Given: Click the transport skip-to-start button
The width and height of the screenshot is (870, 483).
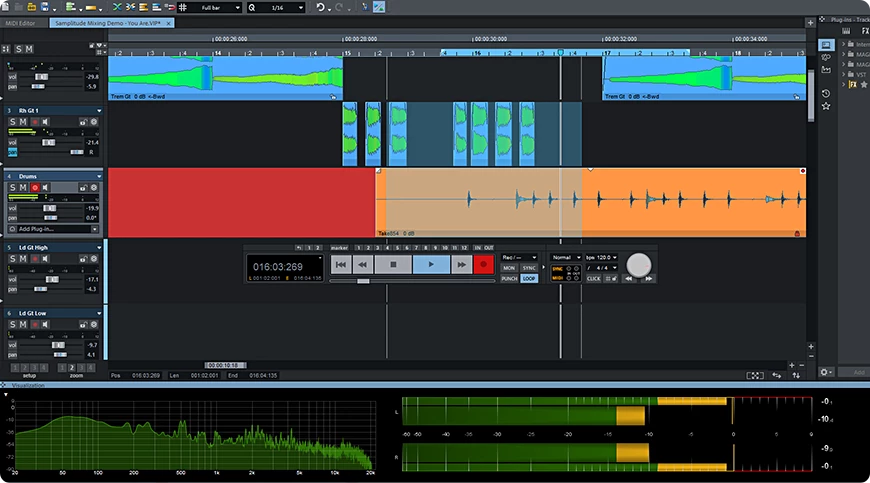Looking at the screenshot, I should tap(341, 264).
